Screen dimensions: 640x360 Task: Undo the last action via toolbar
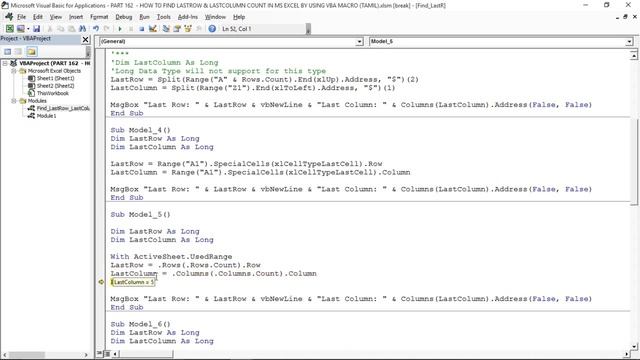[96, 29]
